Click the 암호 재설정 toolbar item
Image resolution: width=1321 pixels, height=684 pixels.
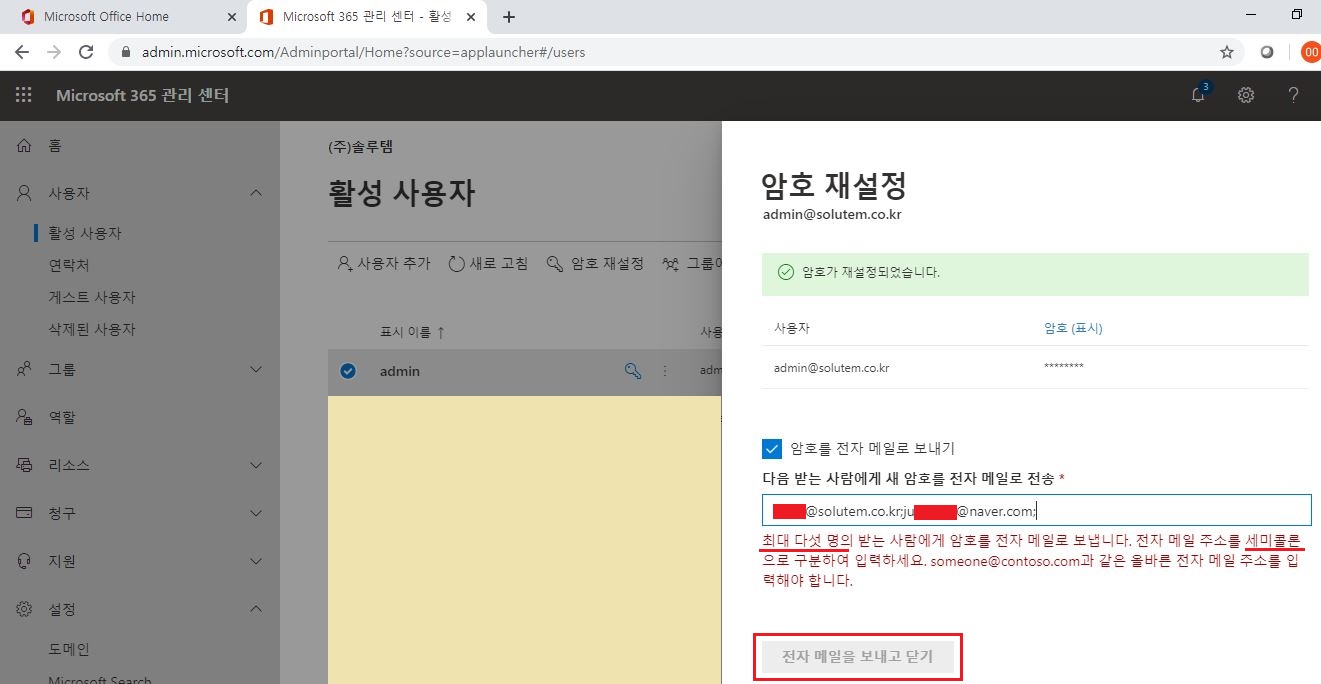click(595, 263)
